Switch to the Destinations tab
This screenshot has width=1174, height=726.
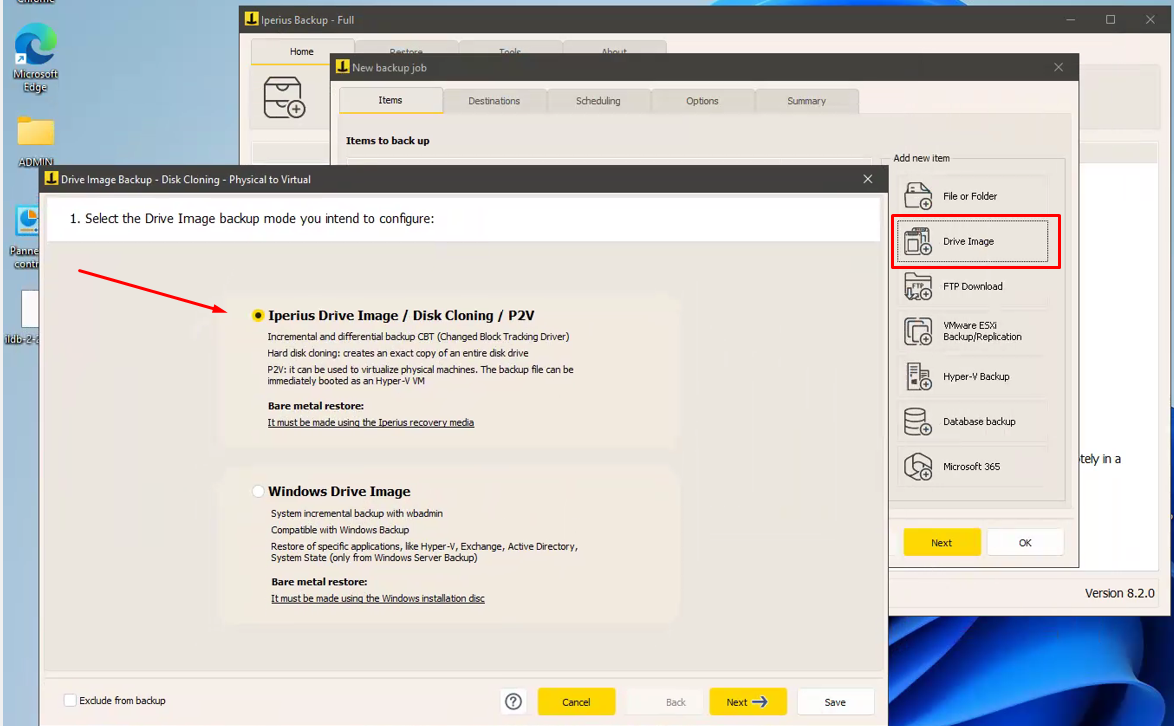point(494,101)
